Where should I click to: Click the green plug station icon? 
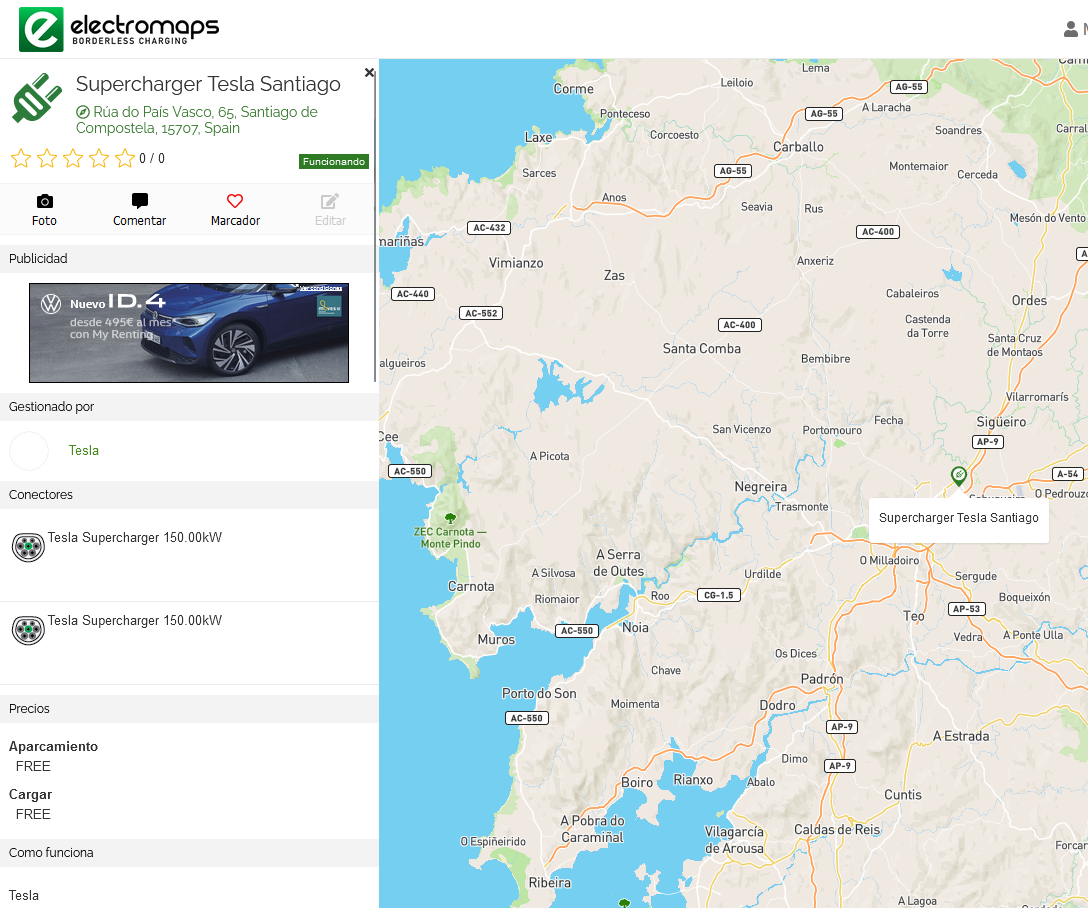(x=37, y=98)
